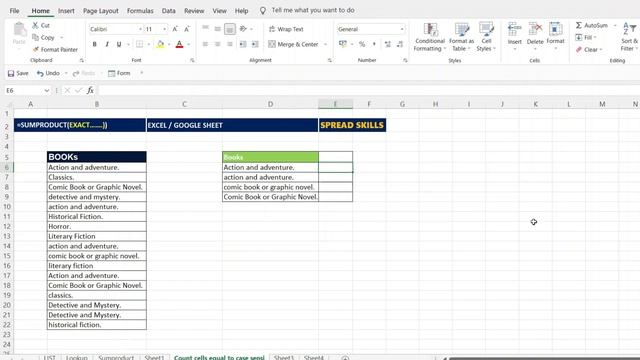Click Sort & Filter button
The height and width of the screenshot is (360, 640).
629,37
